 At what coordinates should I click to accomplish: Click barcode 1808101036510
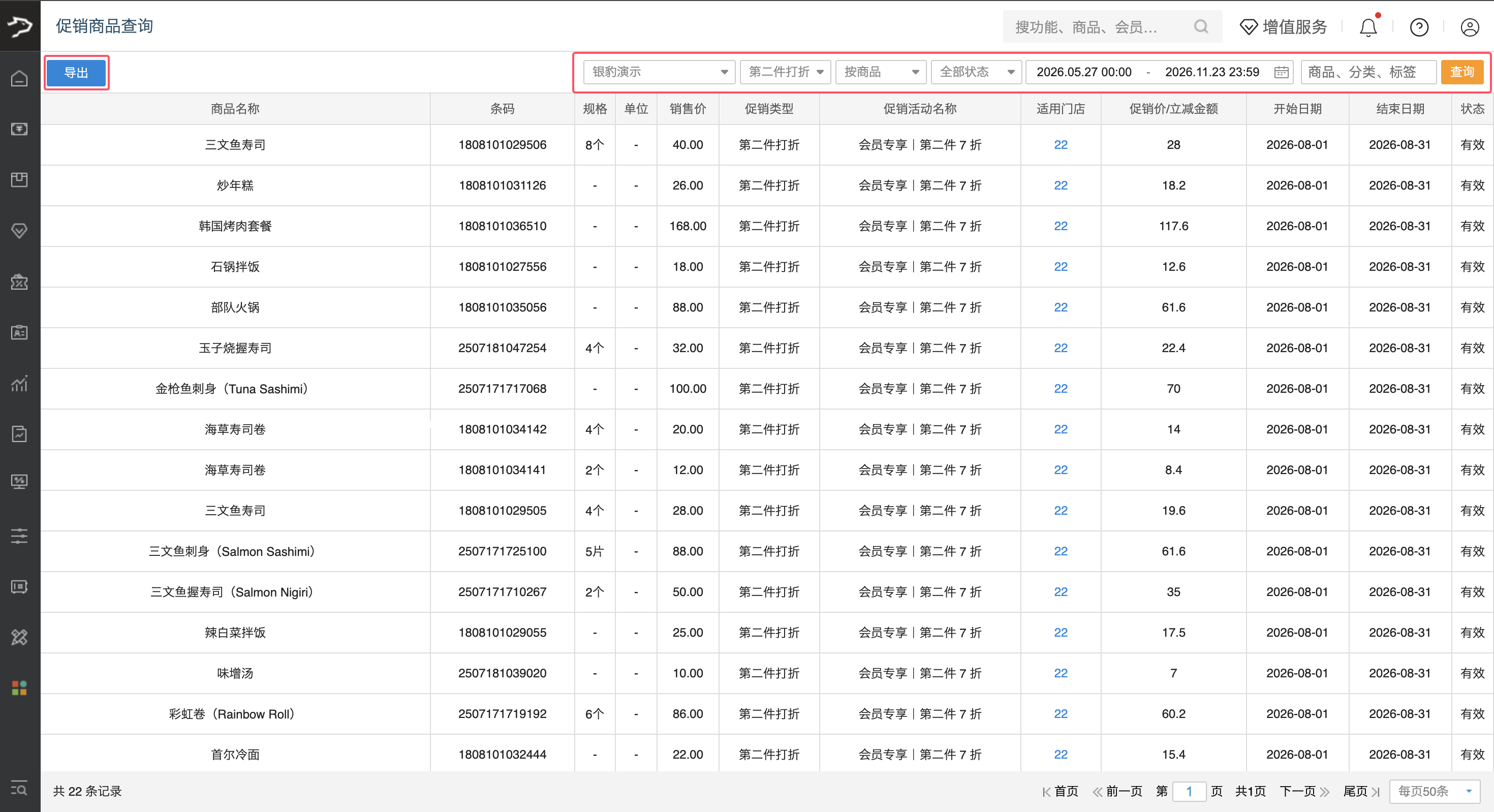(x=502, y=226)
